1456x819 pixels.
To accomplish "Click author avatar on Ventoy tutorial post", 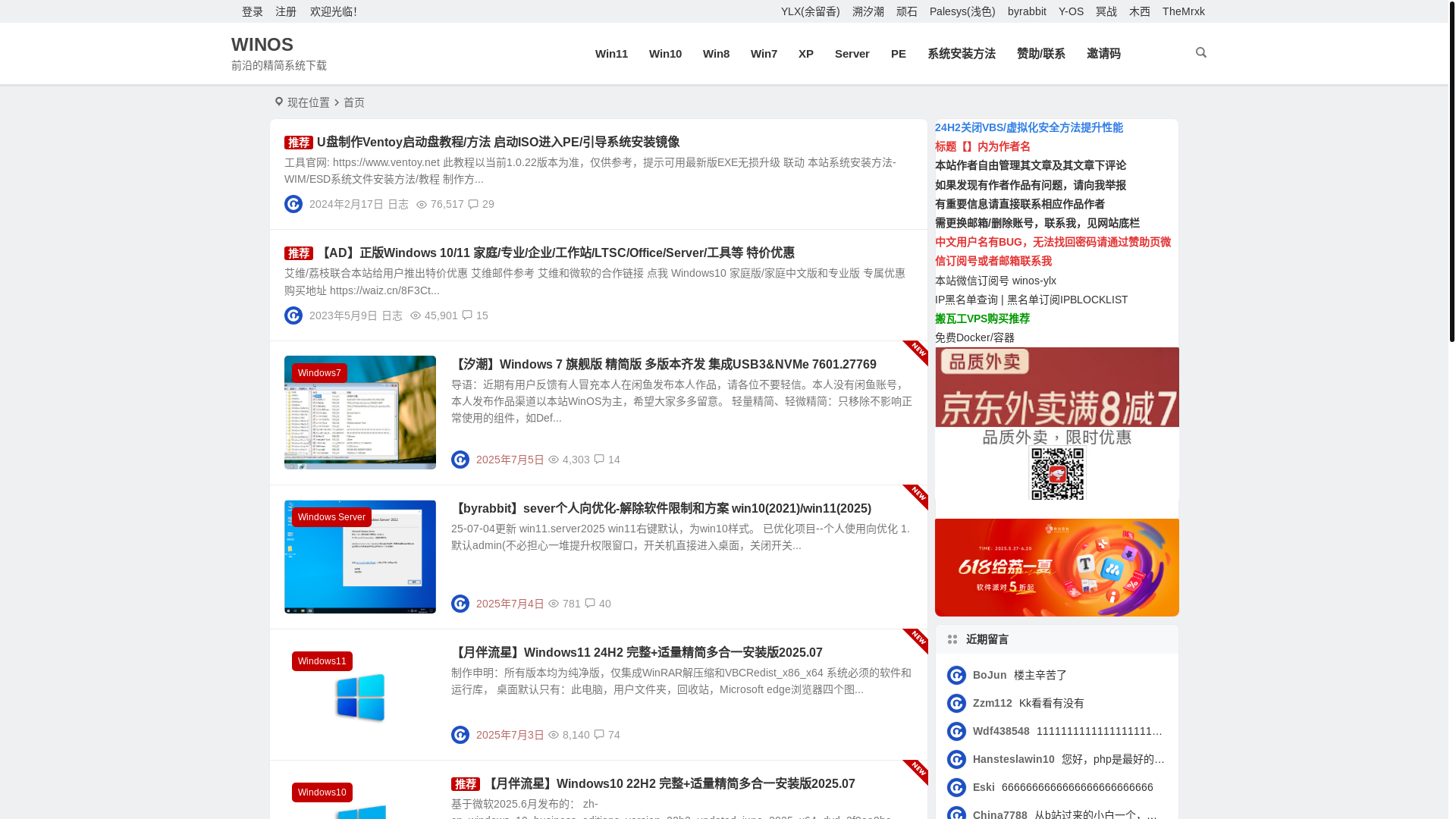I will point(293,204).
